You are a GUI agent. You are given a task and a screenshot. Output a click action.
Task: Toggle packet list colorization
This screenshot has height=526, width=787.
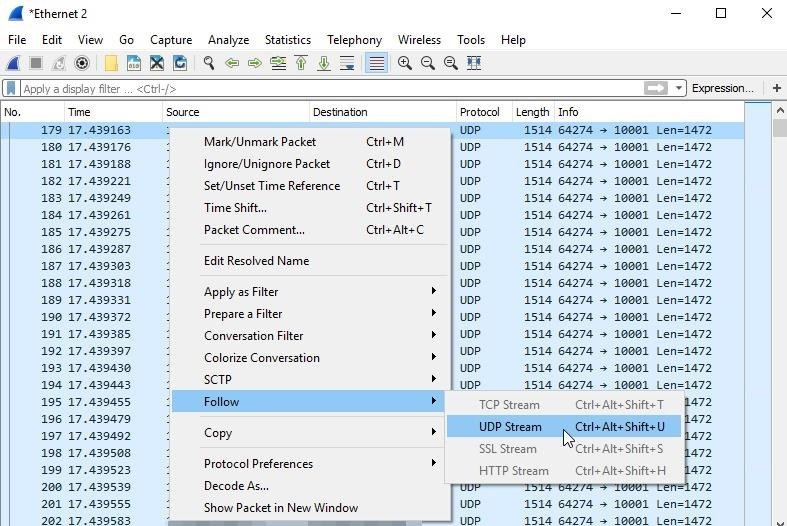point(376,63)
